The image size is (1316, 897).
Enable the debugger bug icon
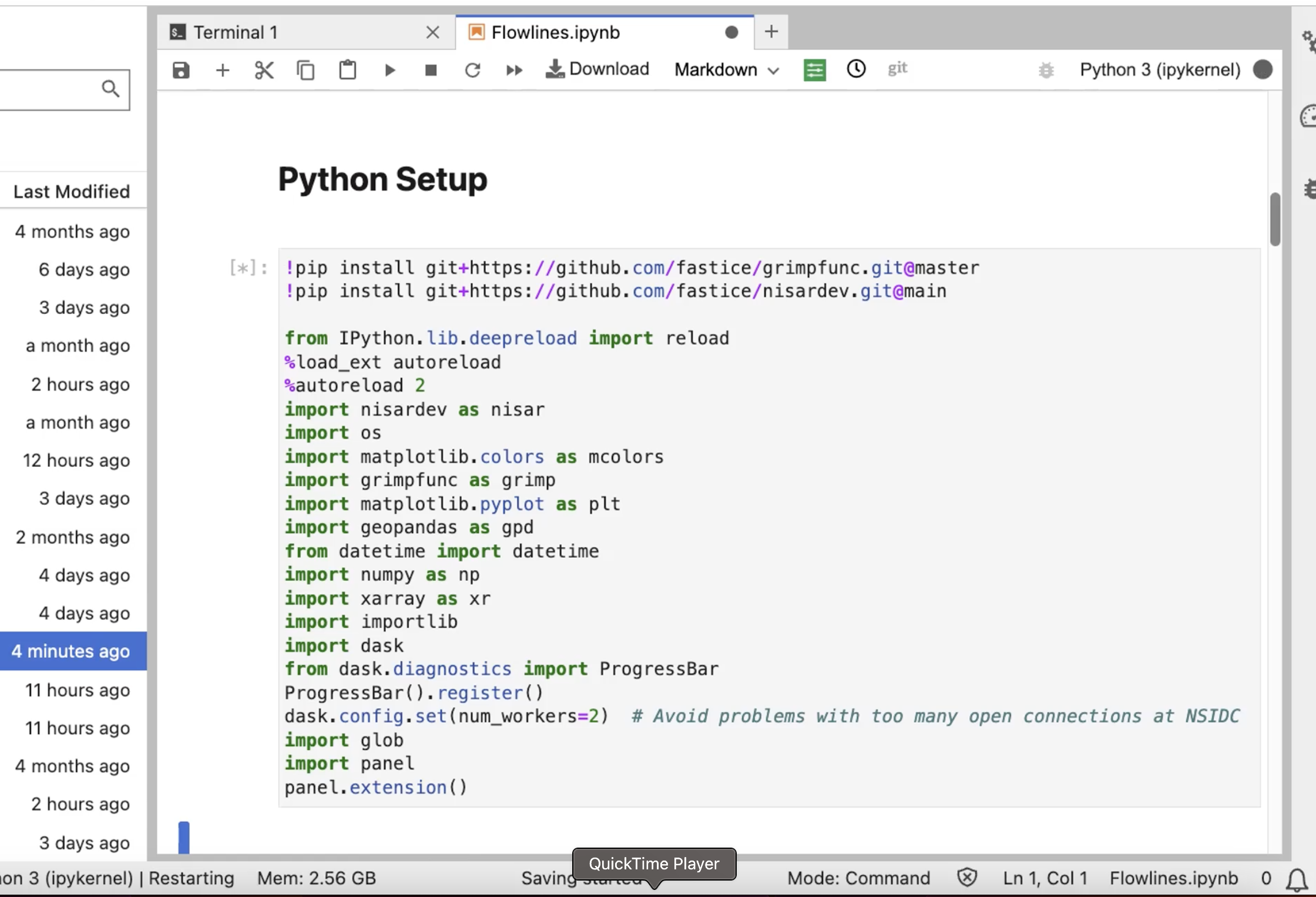click(x=1046, y=70)
